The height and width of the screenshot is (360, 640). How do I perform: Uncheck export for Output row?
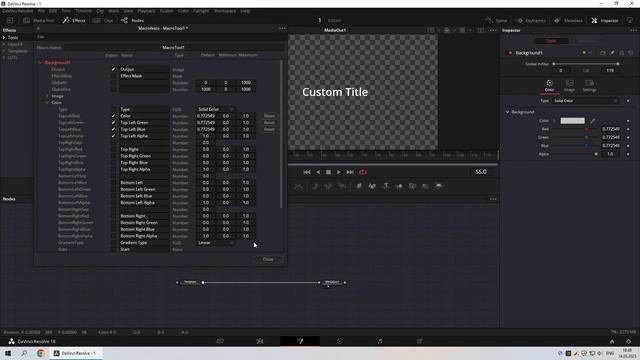[x=113, y=69]
